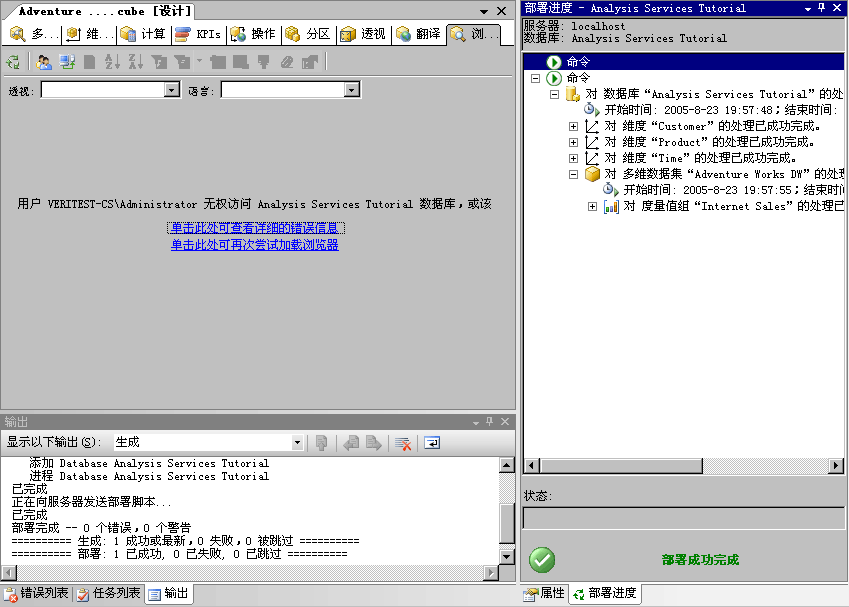
Task: Click the 状态 status text field
Action: 683,518
